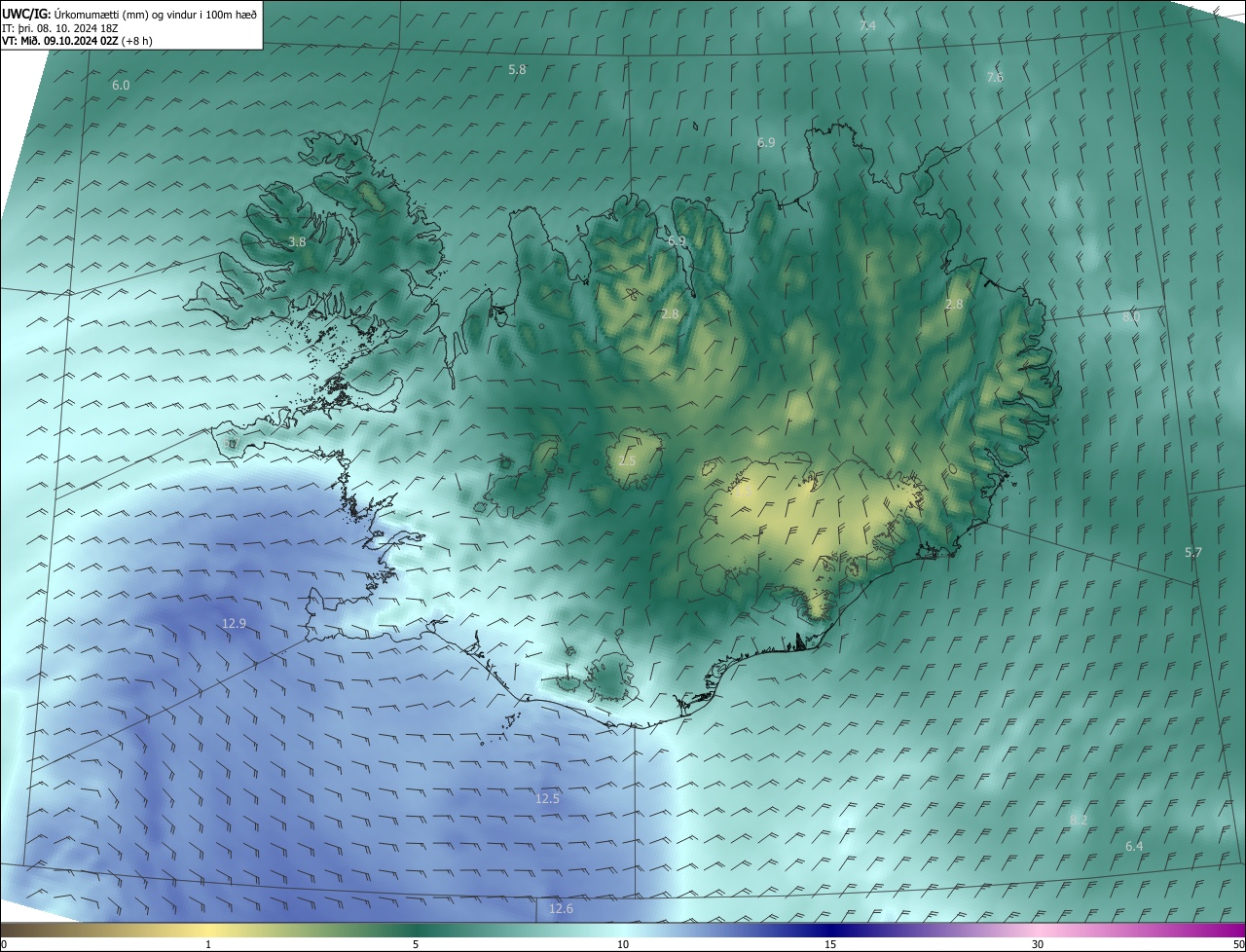Click the "UWC/IG: Úrkomumætti (mm) og vindur" title line
1246x952 pixels.
click(x=129, y=13)
